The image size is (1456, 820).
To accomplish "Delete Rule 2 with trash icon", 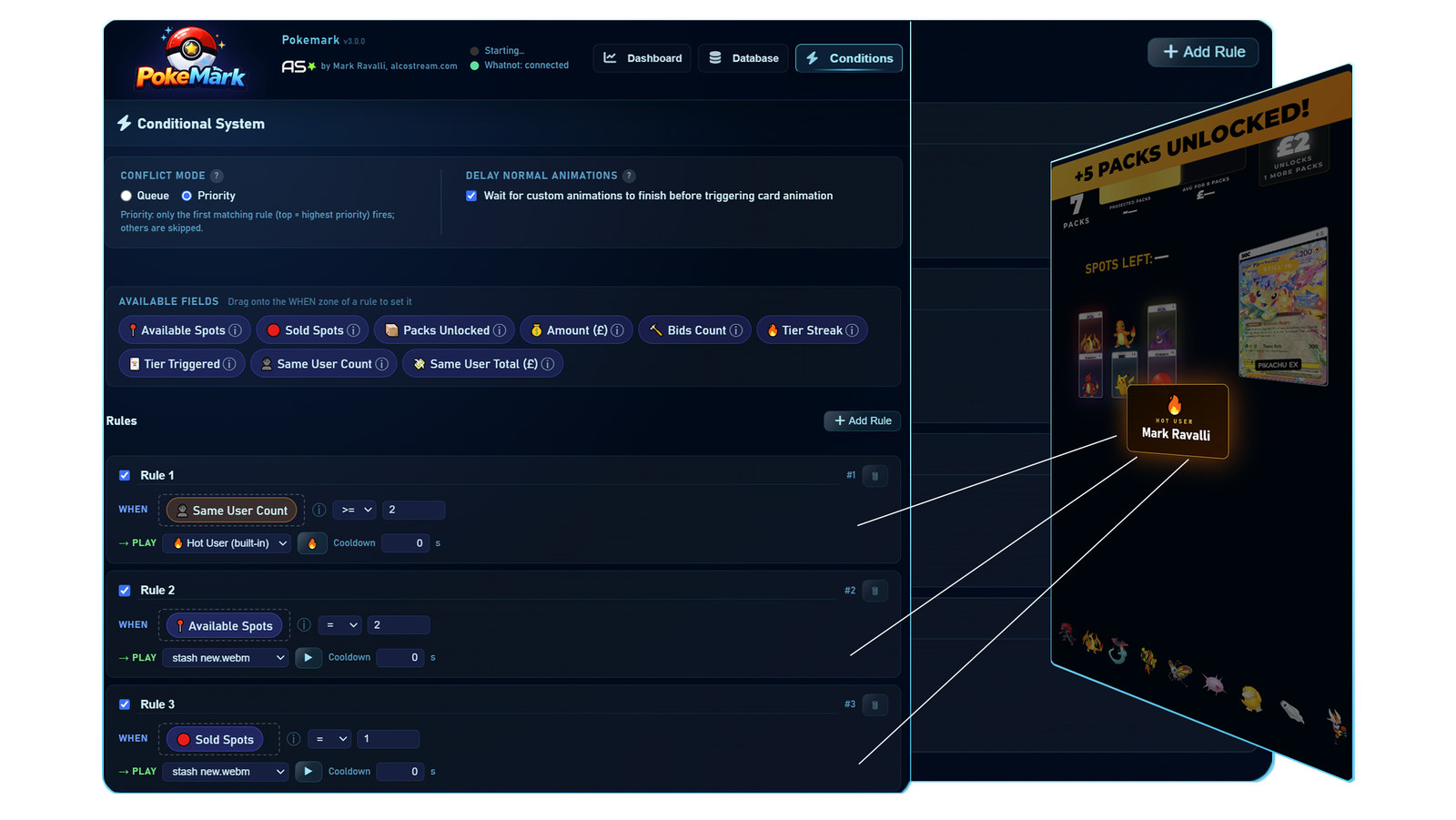I will coord(875,591).
